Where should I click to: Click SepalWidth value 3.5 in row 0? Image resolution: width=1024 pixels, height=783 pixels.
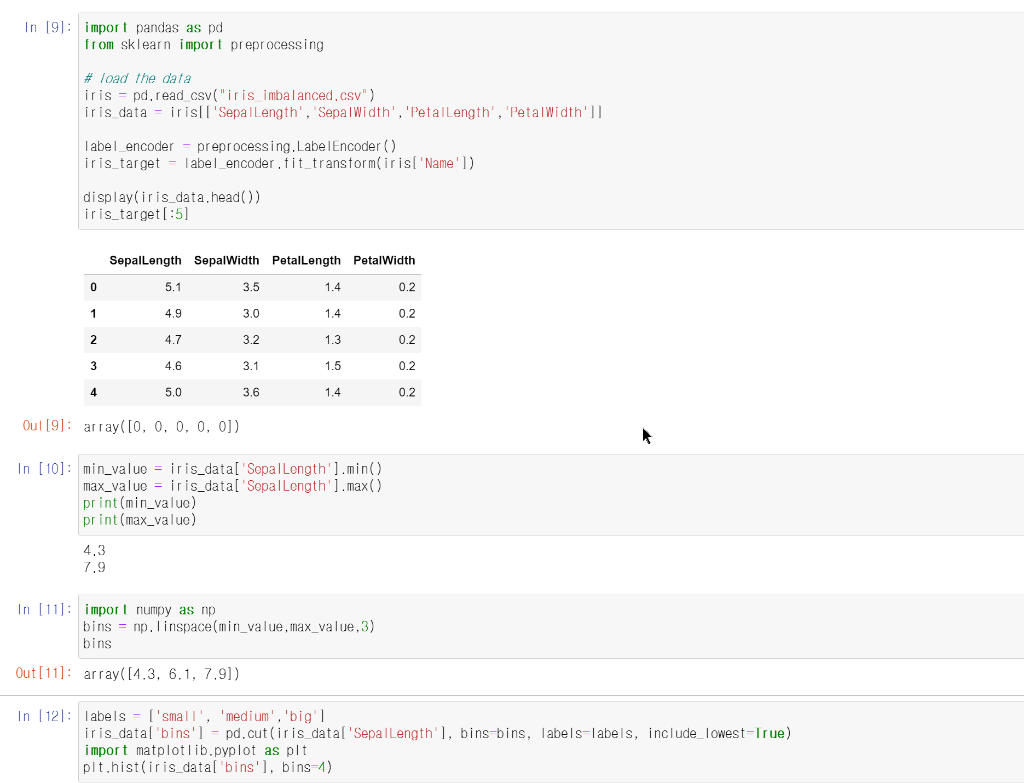(x=251, y=287)
